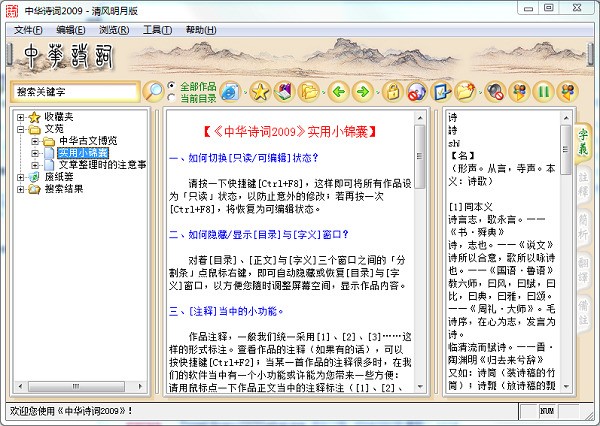The image size is (600, 426).
Task: Click the last people icon in toolbar
Action: 568,92
